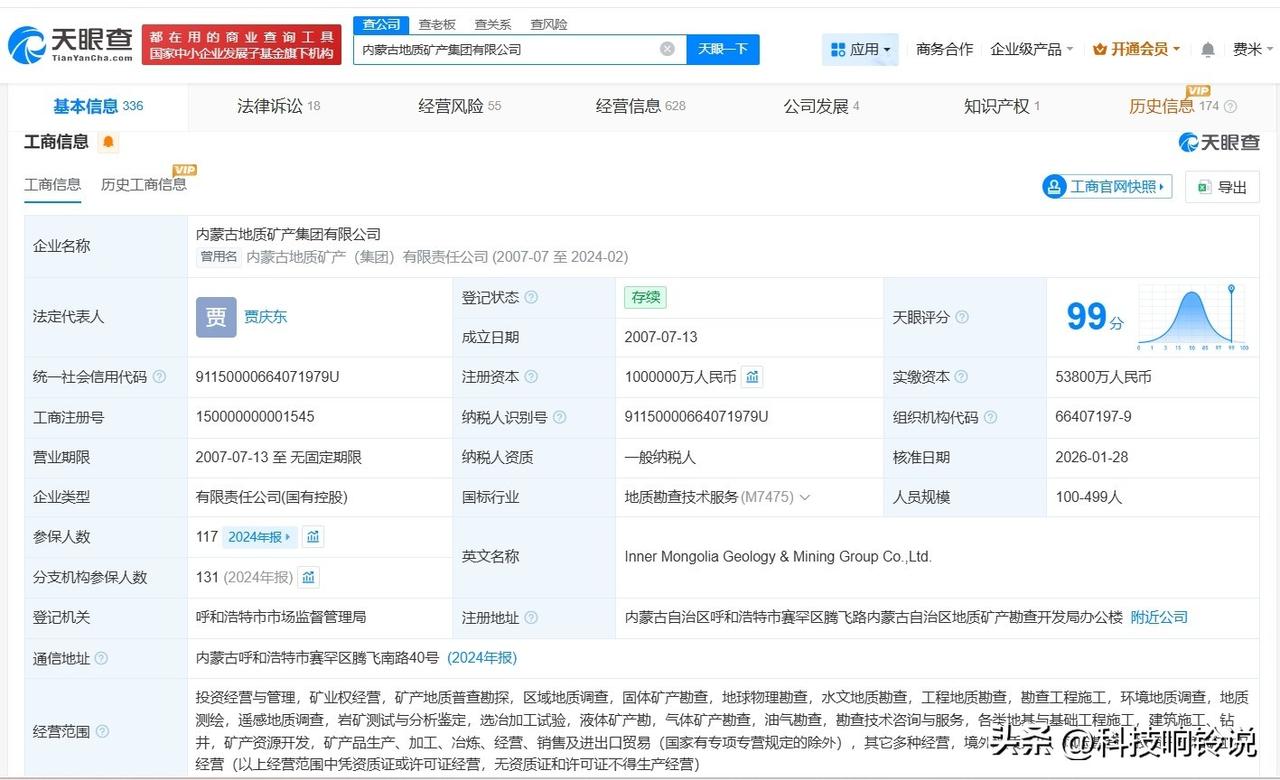
Task: Select the 工商信息 sub-tab
Action: pyautogui.click(x=53, y=184)
